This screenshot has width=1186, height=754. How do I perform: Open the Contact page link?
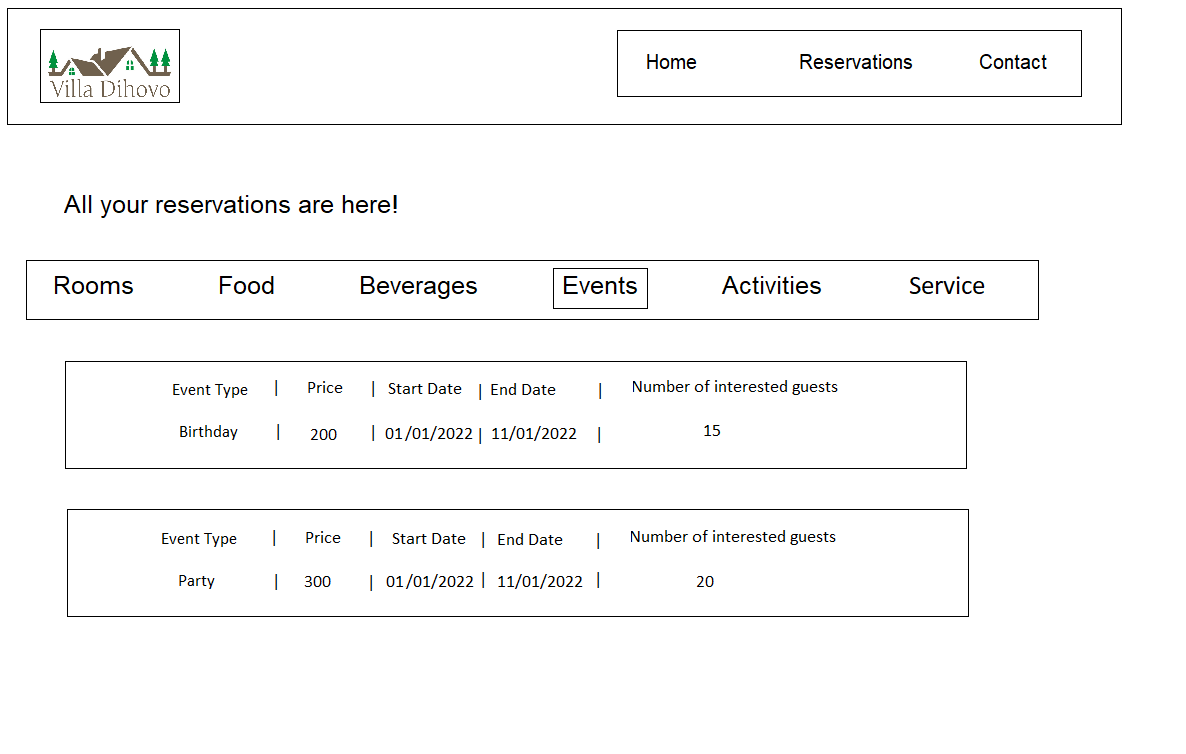(1012, 62)
